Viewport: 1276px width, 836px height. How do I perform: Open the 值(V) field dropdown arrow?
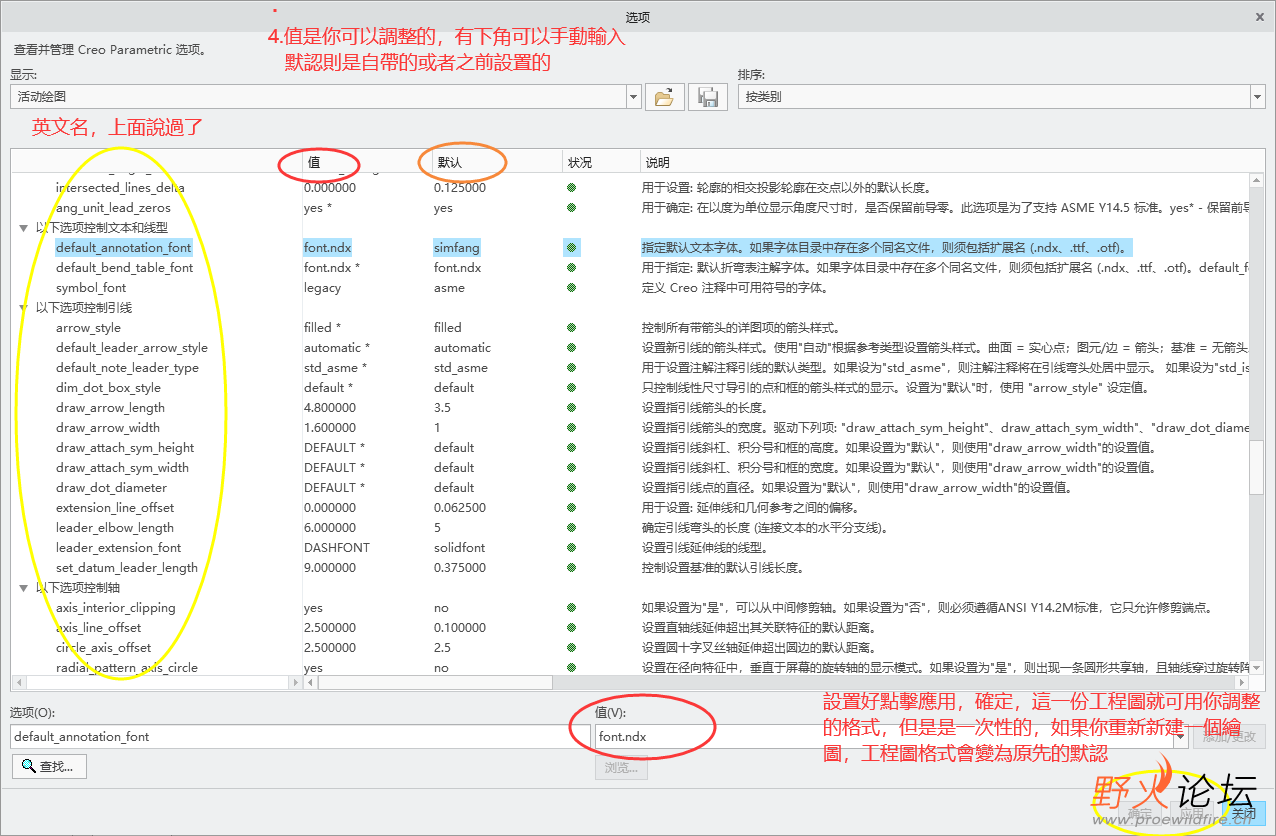coord(1181,737)
